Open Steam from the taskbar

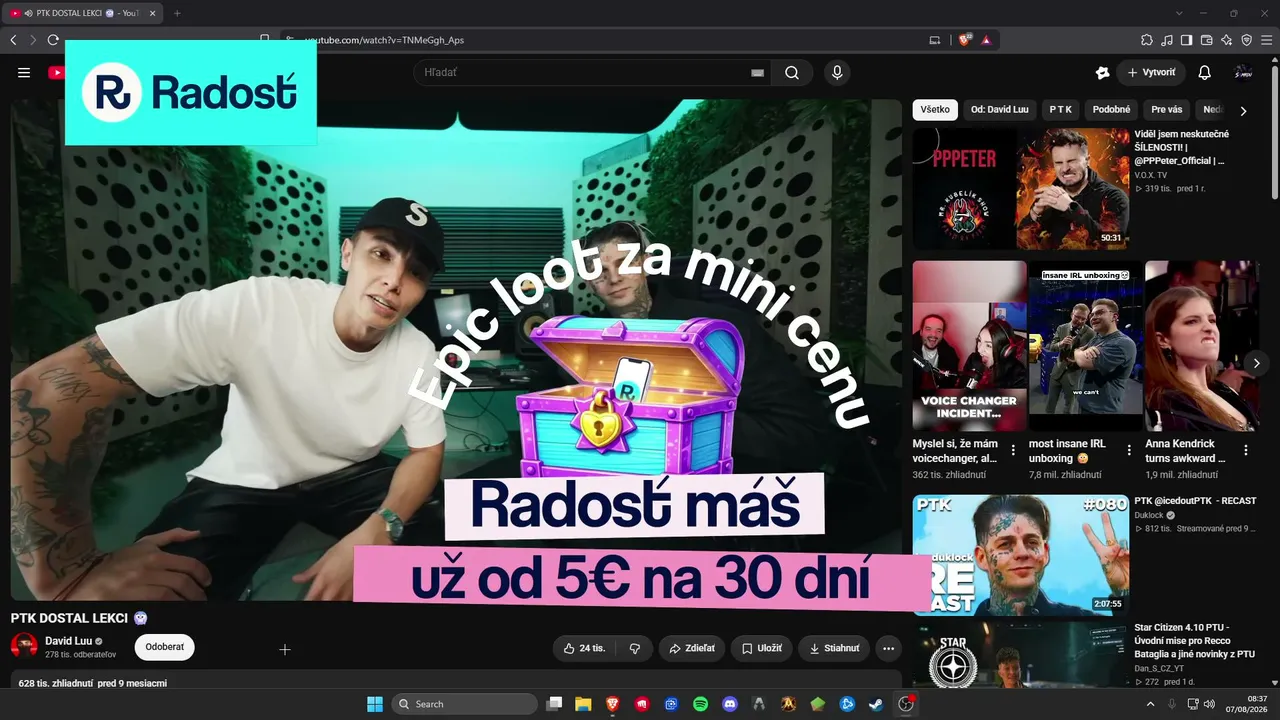point(876,704)
